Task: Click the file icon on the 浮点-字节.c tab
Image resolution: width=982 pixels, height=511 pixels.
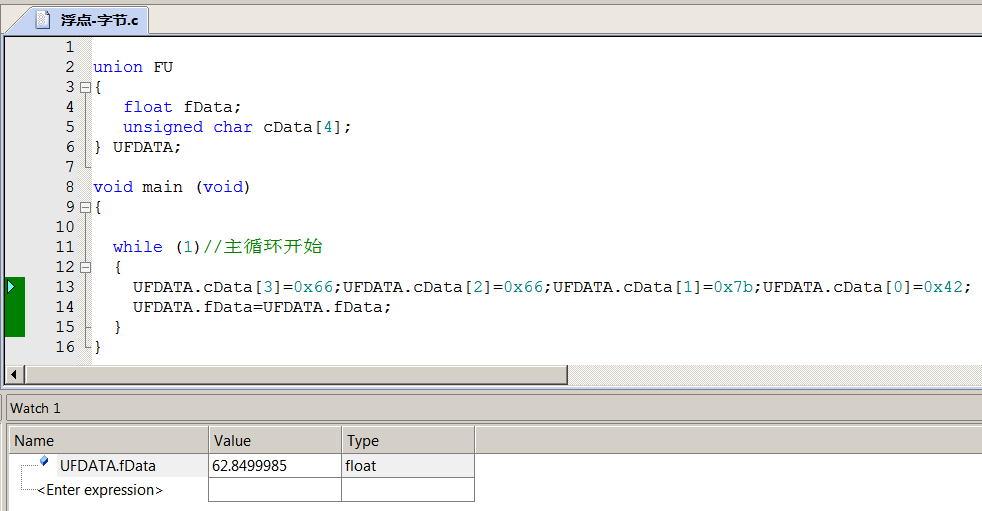Action: [x=43, y=19]
